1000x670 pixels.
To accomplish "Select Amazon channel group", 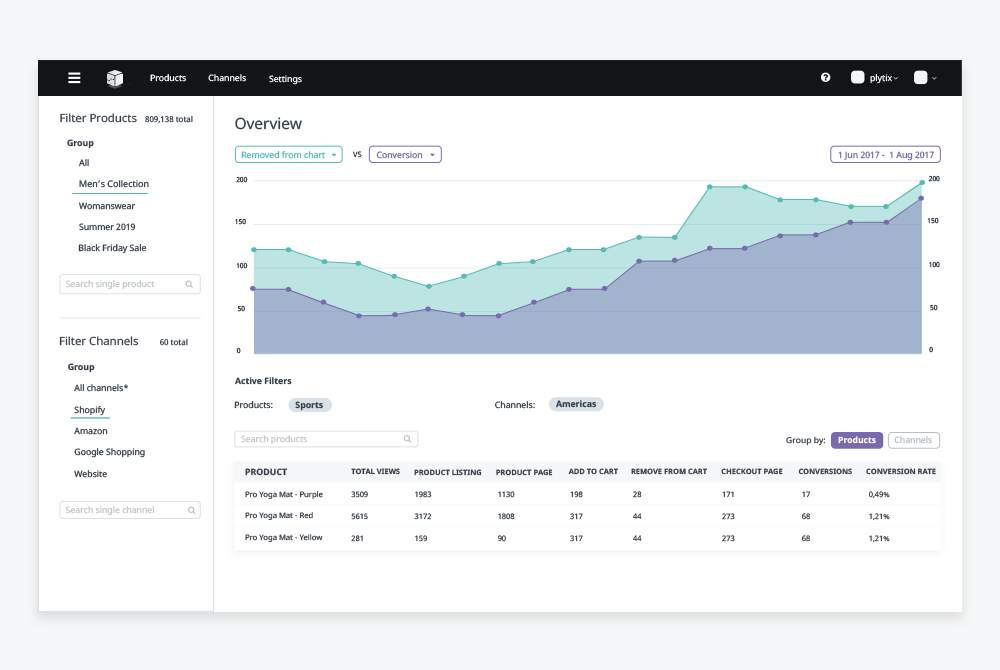I will [91, 431].
